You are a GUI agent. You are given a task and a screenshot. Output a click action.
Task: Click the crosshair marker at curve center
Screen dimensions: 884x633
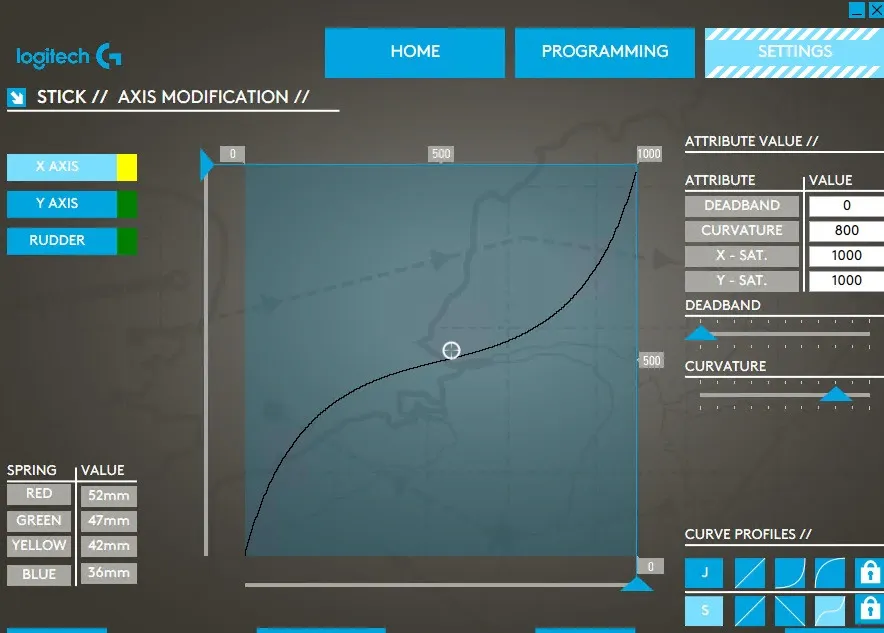point(451,350)
